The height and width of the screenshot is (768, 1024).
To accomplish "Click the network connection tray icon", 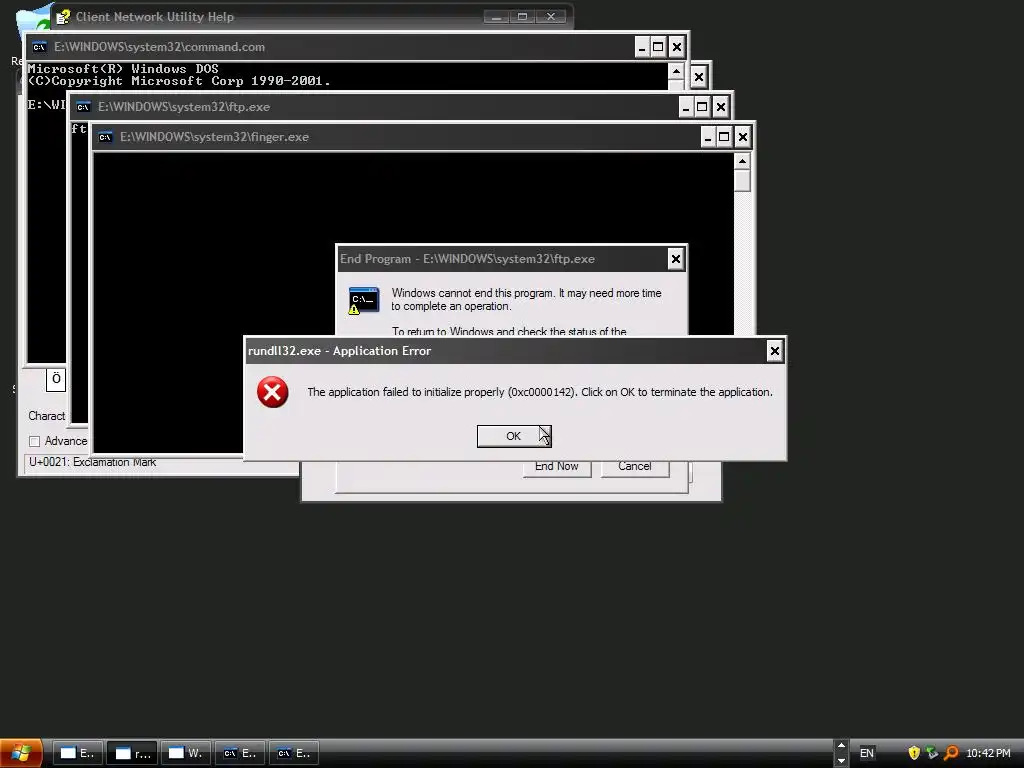I will 933,753.
